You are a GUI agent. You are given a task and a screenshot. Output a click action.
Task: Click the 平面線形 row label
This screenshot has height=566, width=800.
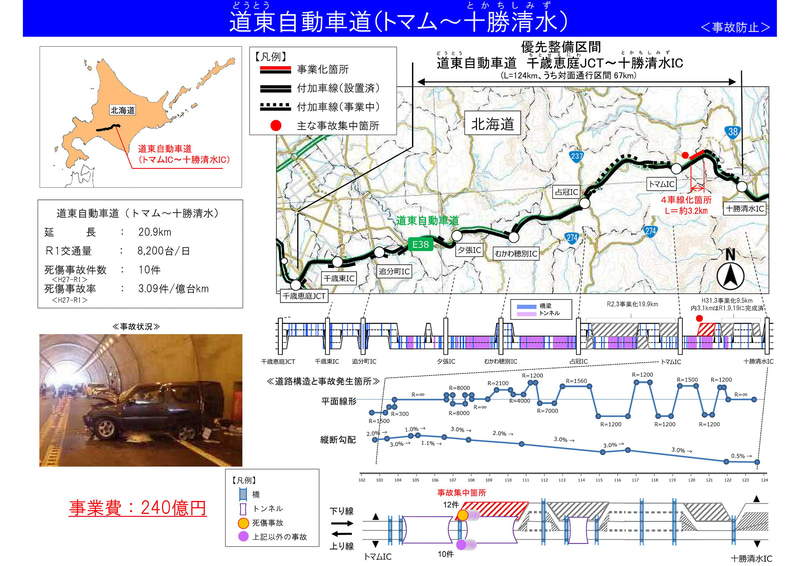click(x=339, y=401)
